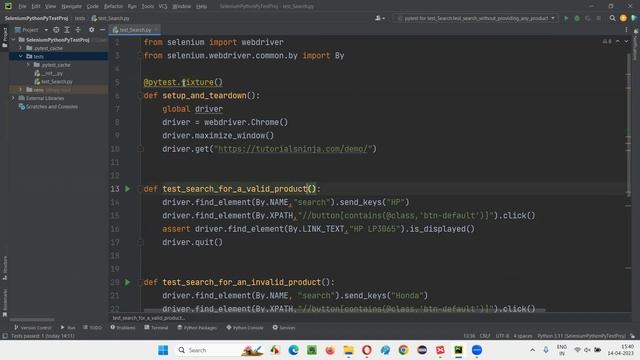The width and height of the screenshot is (640, 360).
Task: Open the user account icon menu
Action: tap(379, 18)
